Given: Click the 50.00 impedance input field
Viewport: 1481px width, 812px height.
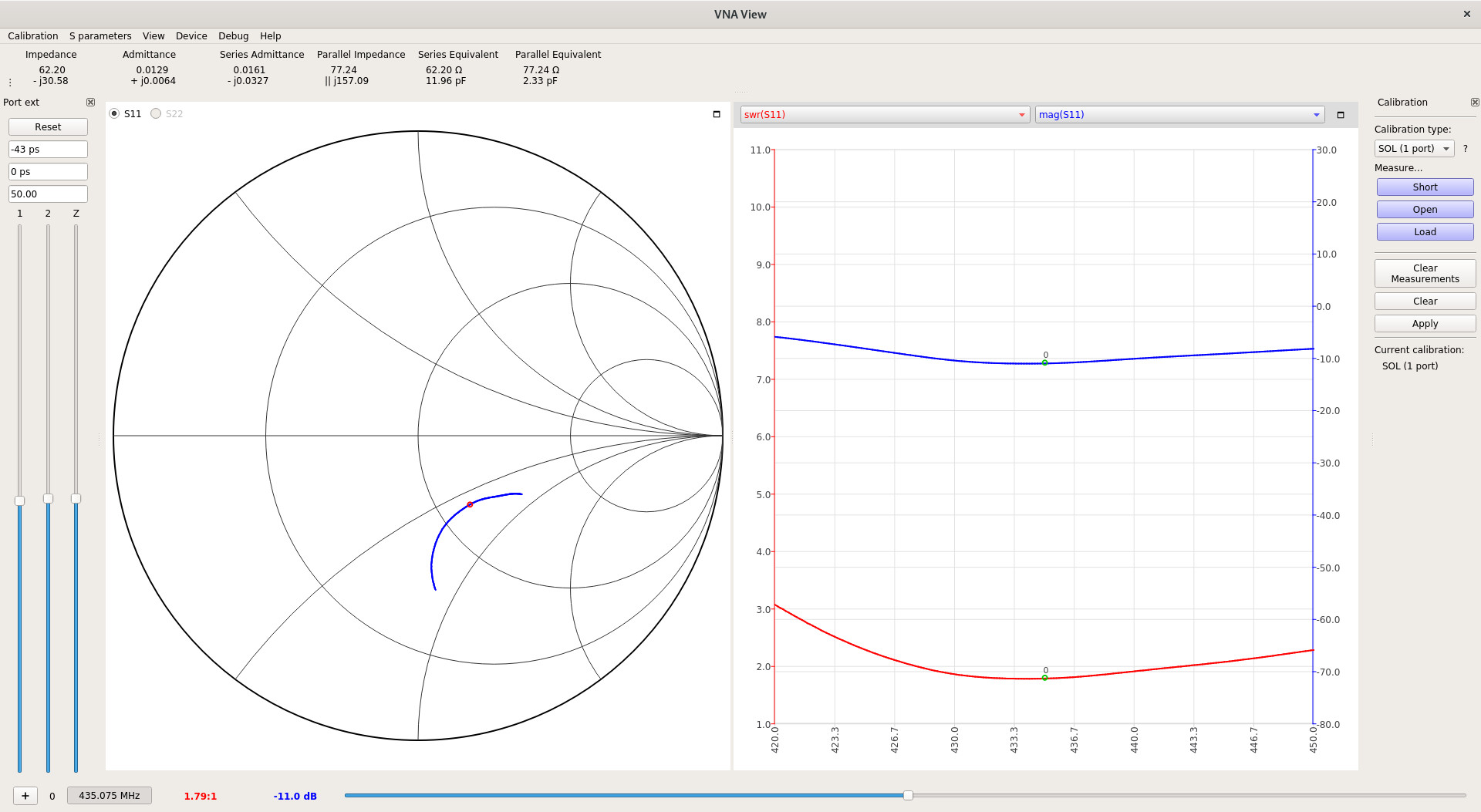Looking at the screenshot, I should (x=48, y=194).
